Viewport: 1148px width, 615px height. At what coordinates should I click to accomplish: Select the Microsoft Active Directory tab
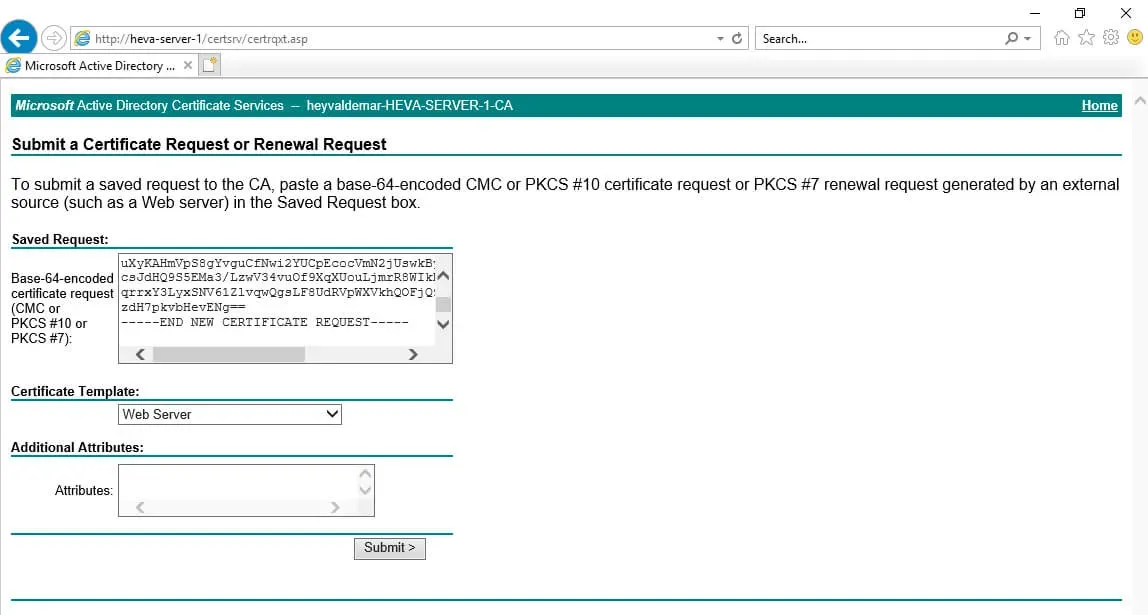[x=100, y=66]
